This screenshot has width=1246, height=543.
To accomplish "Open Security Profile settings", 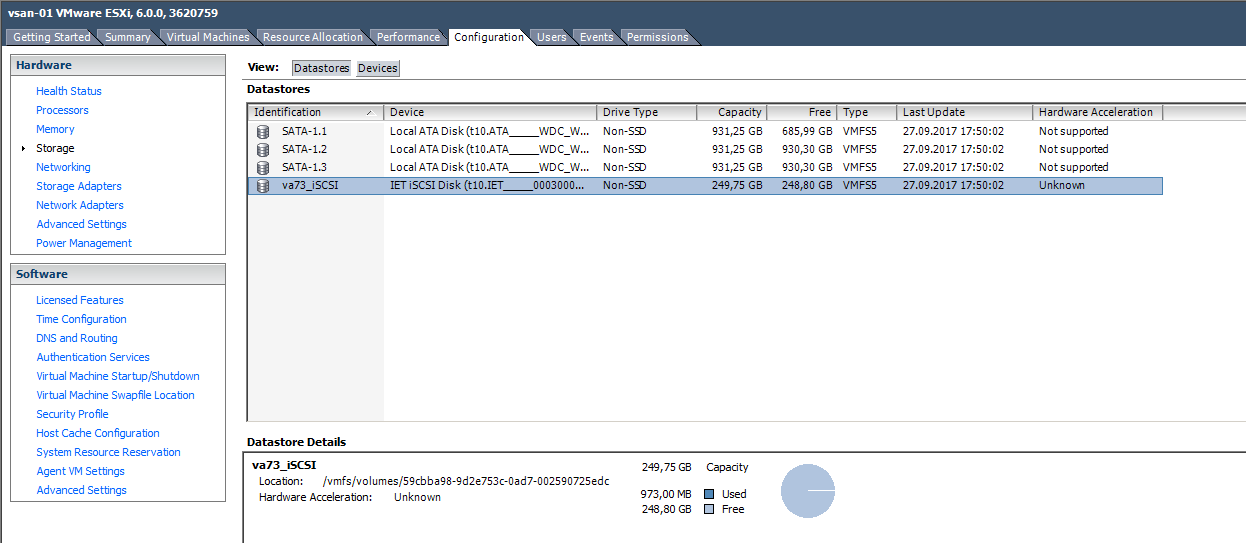I will (72, 414).
